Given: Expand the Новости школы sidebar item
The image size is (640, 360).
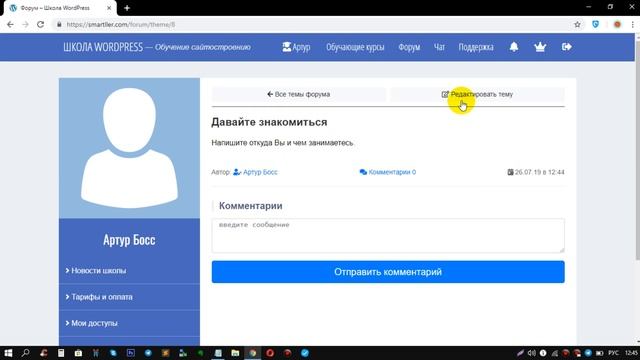Looking at the screenshot, I should [129, 271].
